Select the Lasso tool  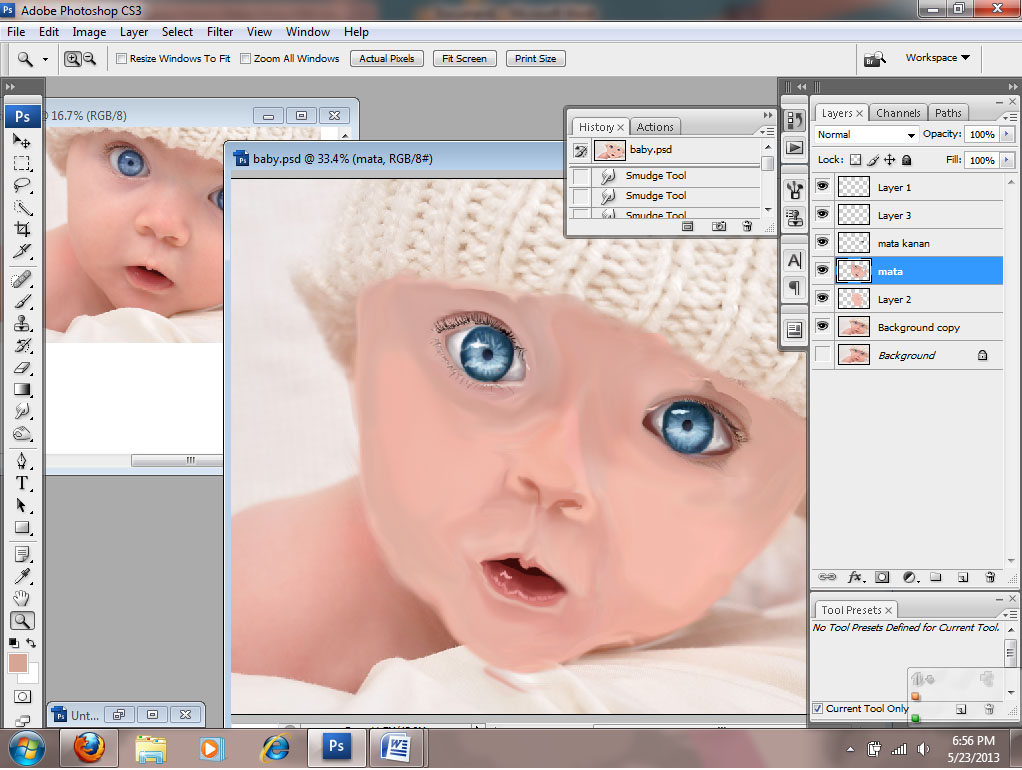(x=22, y=185)
